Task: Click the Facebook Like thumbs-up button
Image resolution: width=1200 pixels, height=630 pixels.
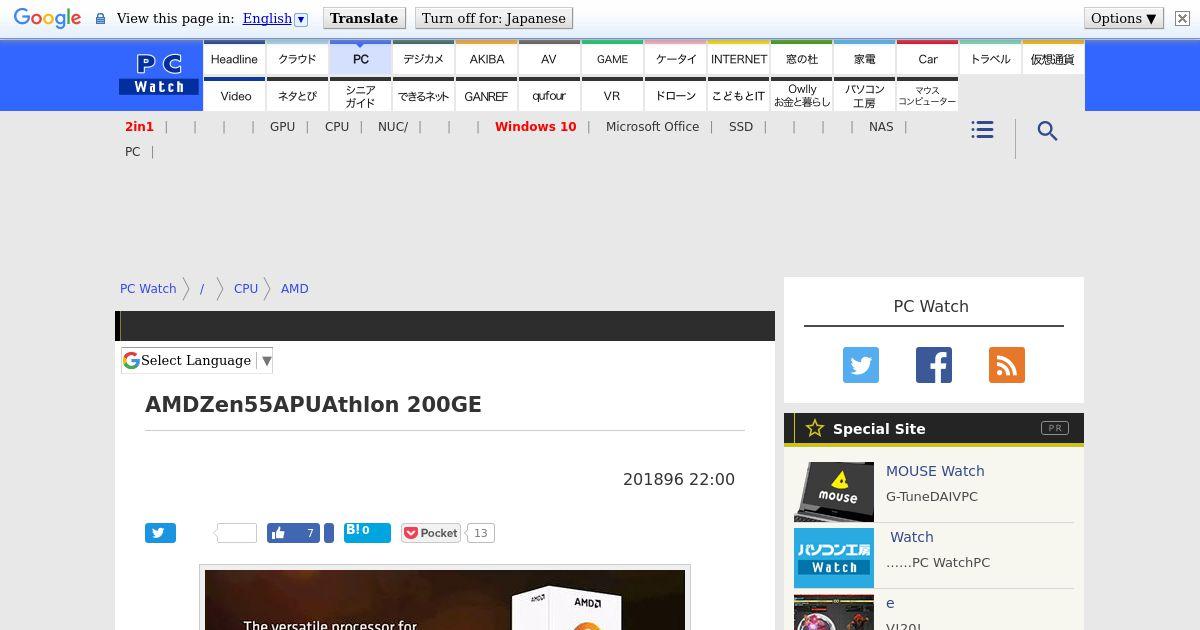Action: (x=294, y=533)
